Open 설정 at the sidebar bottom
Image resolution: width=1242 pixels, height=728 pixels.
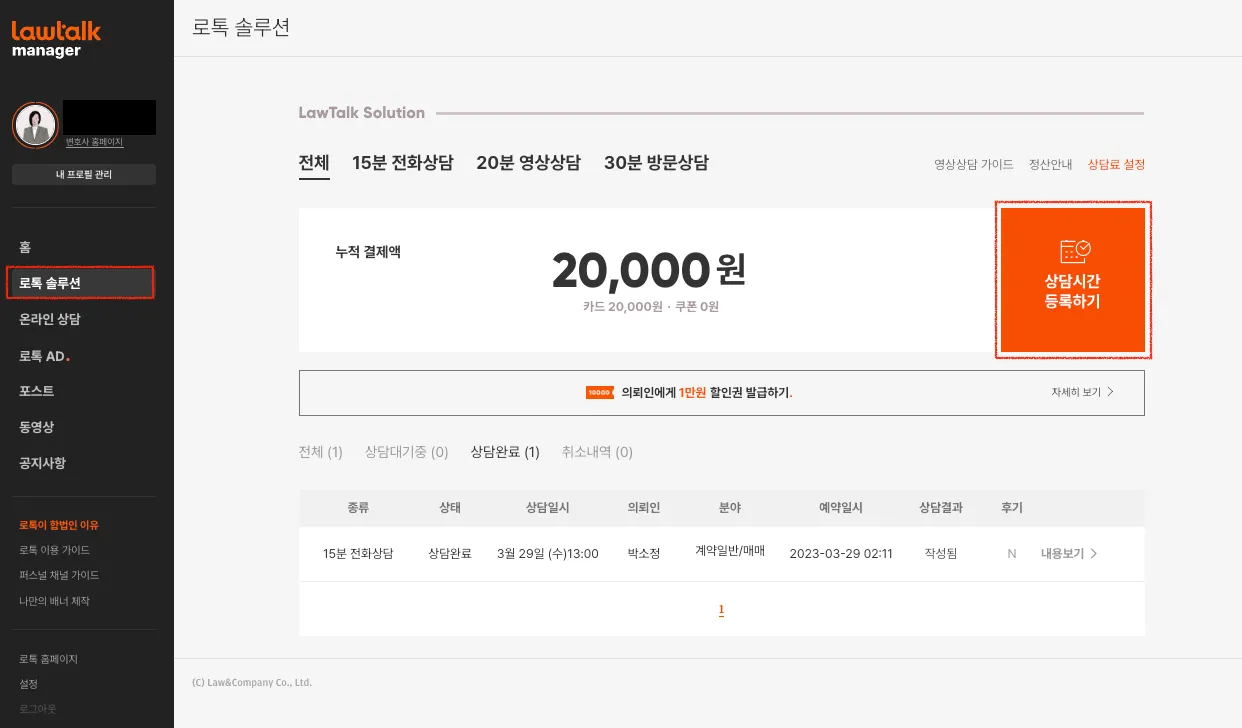(28, 684)
